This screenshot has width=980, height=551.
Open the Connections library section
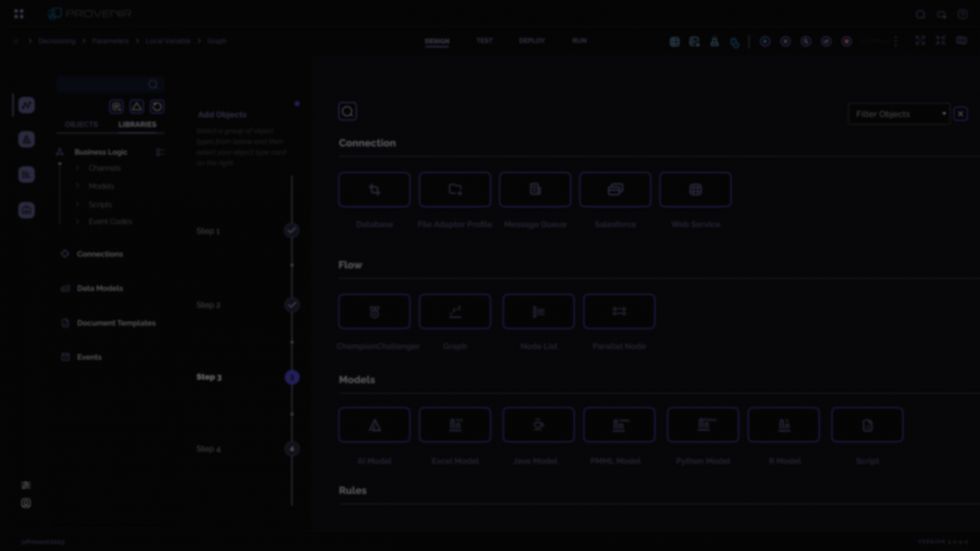(100, 254)
